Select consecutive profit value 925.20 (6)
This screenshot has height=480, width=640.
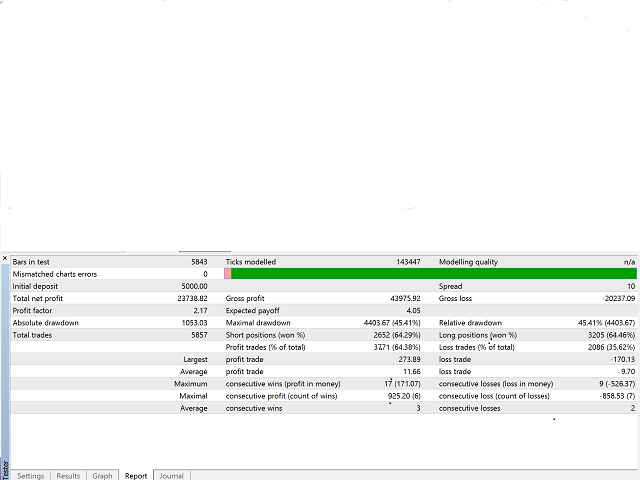click(404, 396)
